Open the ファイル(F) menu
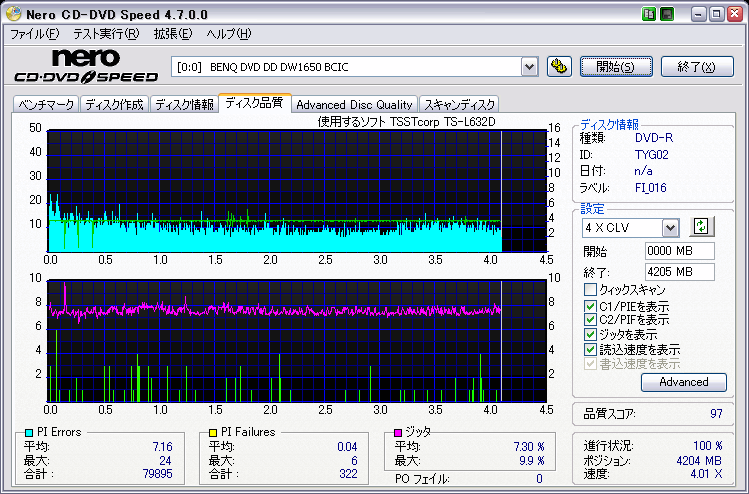The image size is (749, 494). click(x=34, y=34)
